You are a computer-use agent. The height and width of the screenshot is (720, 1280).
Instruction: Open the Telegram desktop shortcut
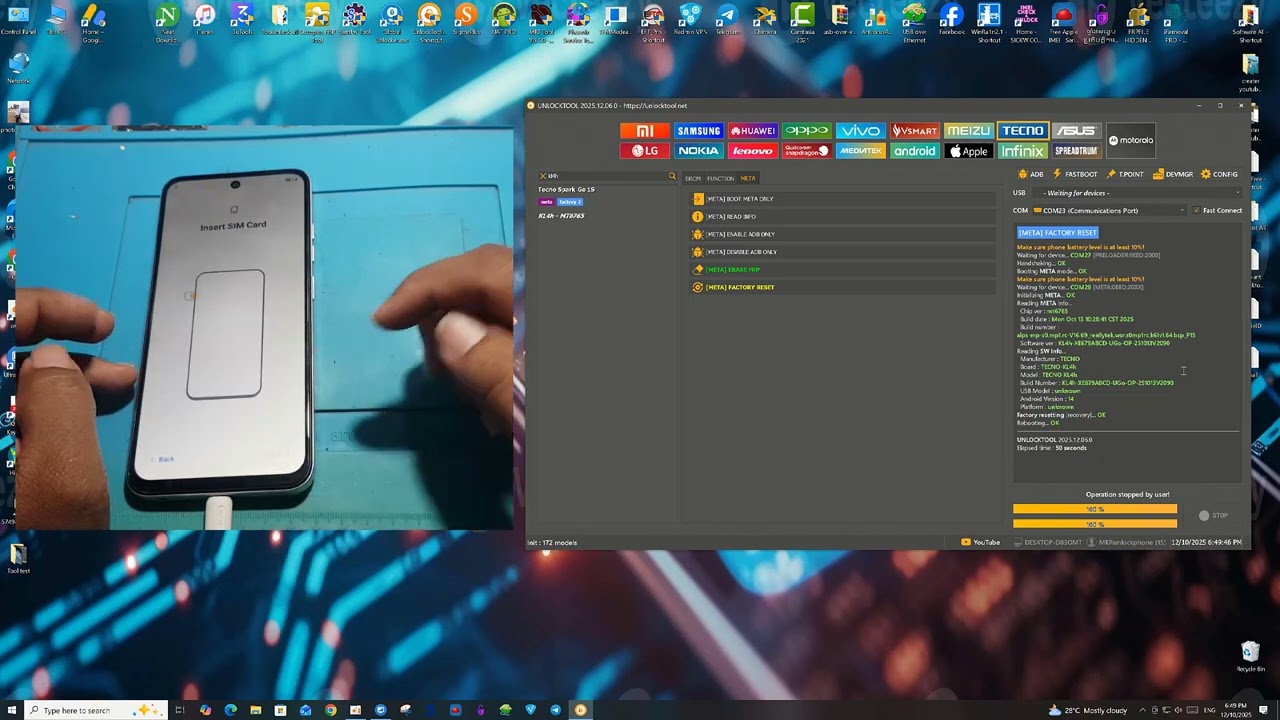(x=727, y=20)
